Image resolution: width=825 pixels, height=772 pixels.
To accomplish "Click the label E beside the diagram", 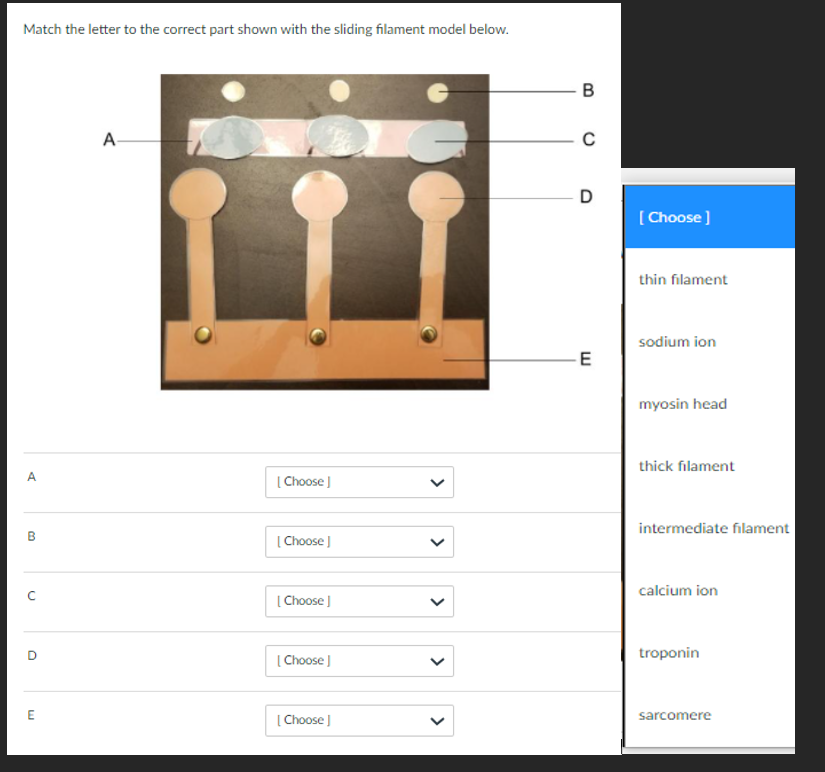I will pos(586,359).
